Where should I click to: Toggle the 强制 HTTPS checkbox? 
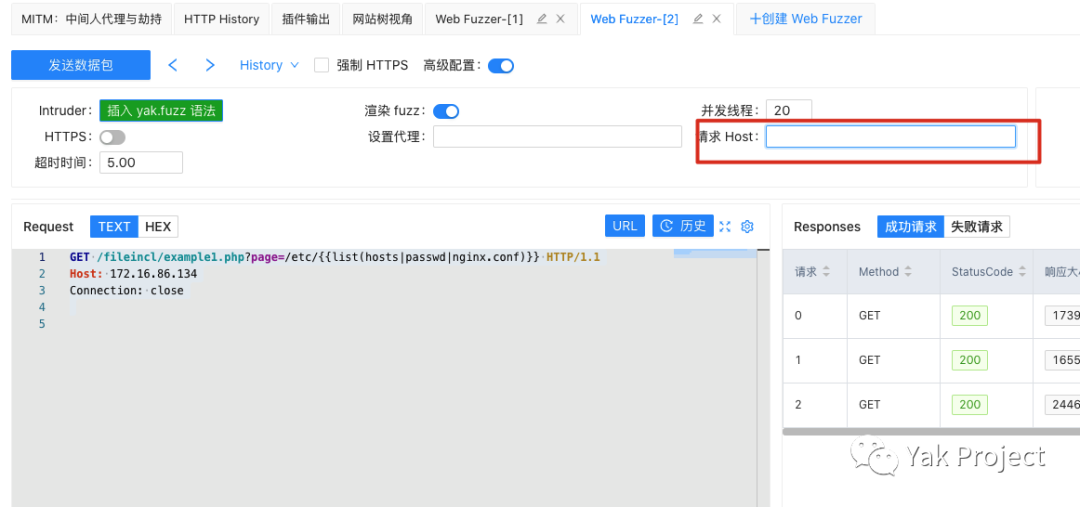(x=321, y=65)
